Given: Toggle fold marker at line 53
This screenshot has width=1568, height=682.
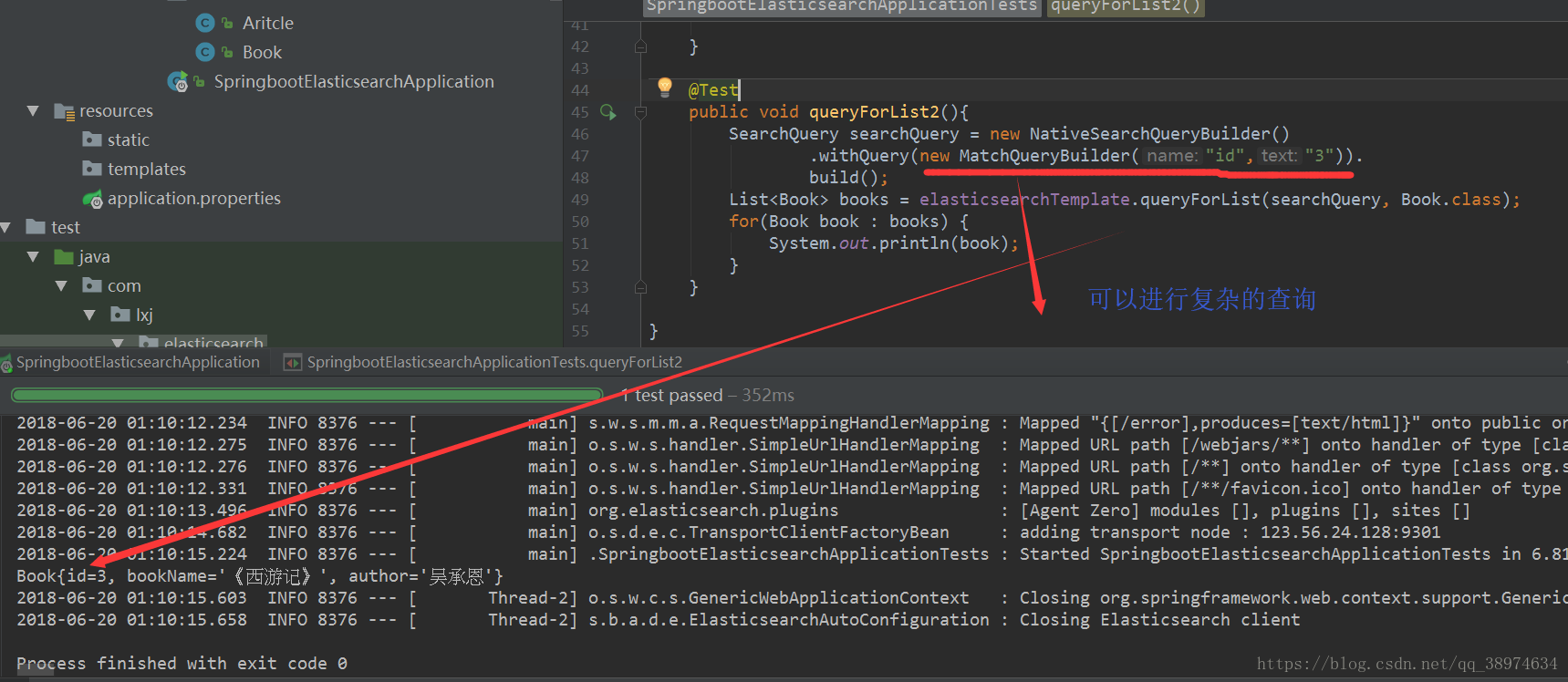Looking at the screenshot, I should 640,287.
